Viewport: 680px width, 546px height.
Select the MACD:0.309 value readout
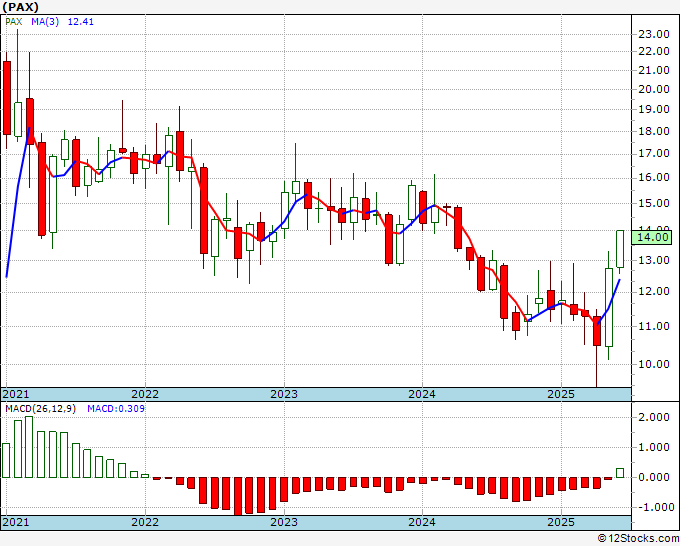116,409
